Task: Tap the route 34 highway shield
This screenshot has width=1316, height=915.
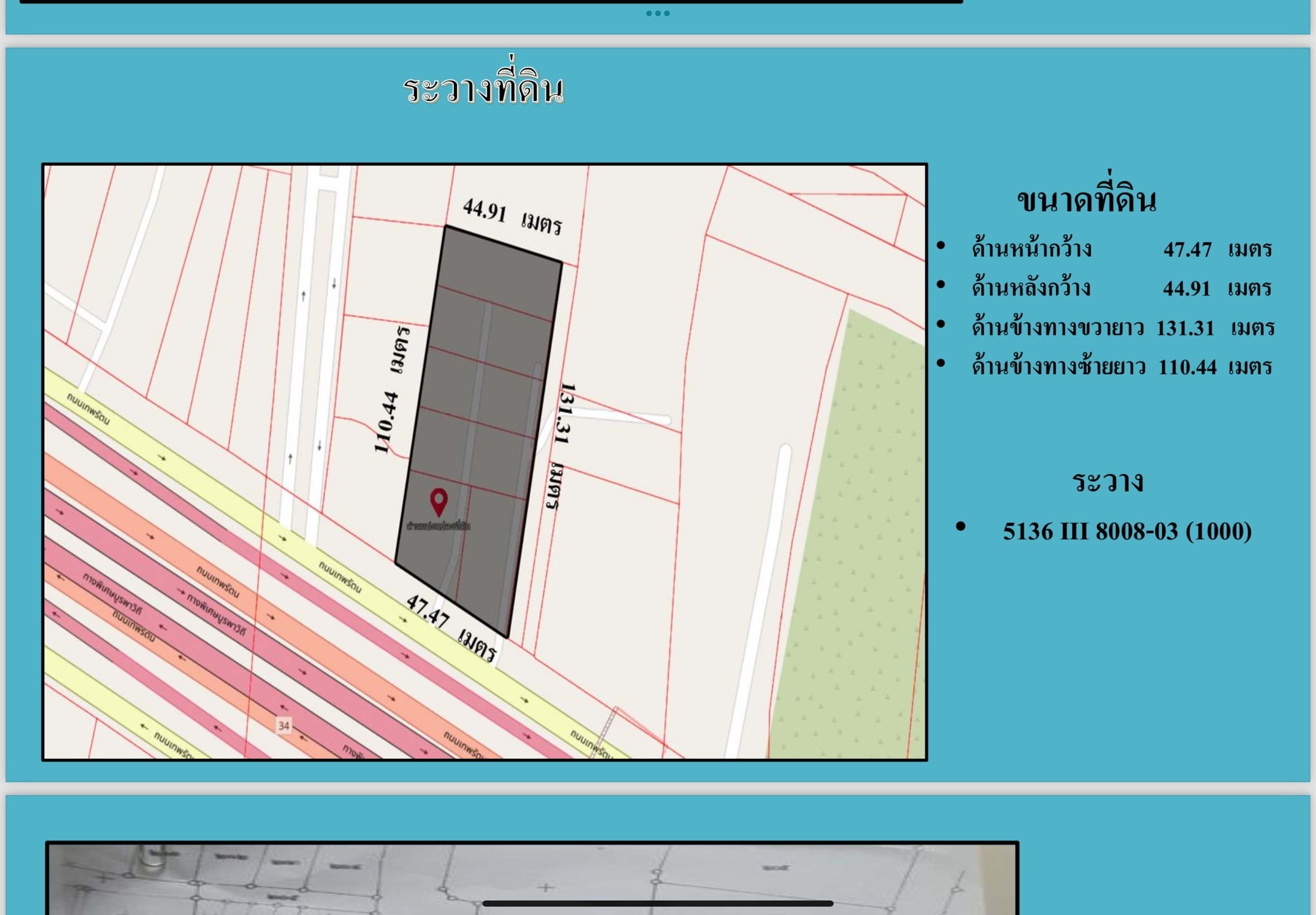Action: point(284,726)
